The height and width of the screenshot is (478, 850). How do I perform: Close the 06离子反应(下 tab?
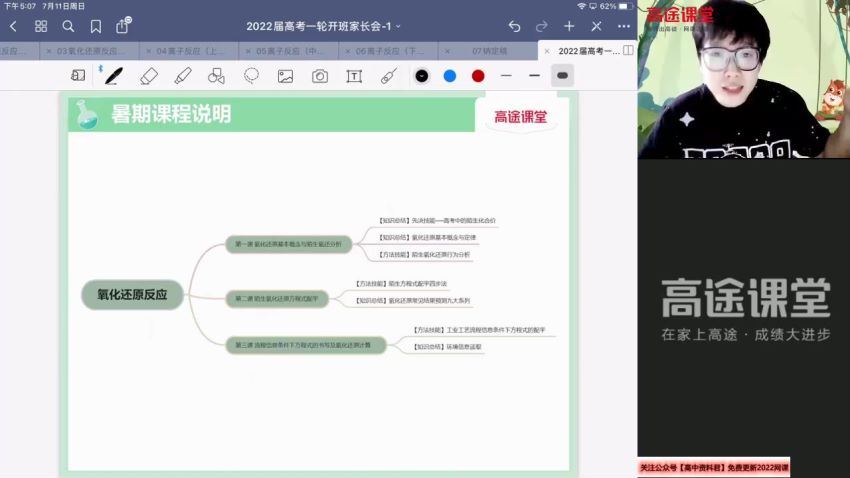tap(347, 51)
